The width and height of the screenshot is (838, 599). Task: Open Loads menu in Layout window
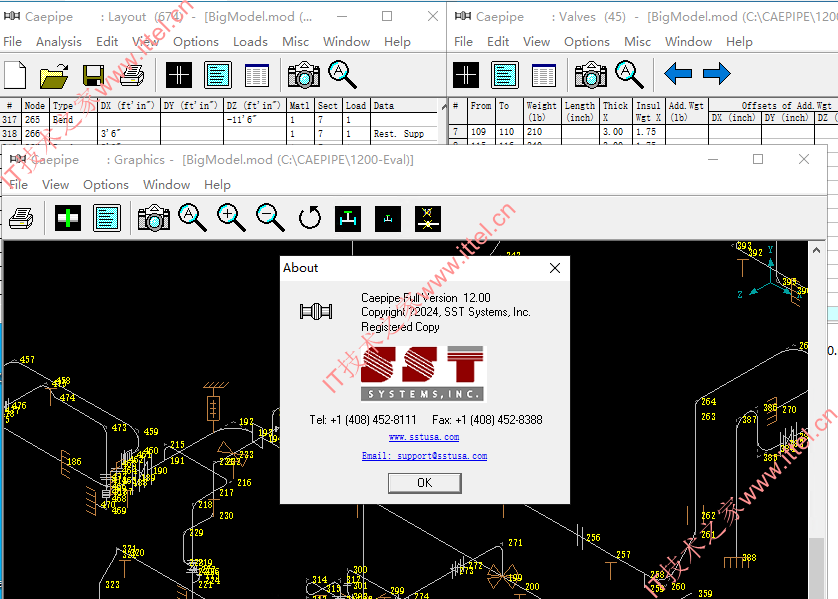point(250,42)
